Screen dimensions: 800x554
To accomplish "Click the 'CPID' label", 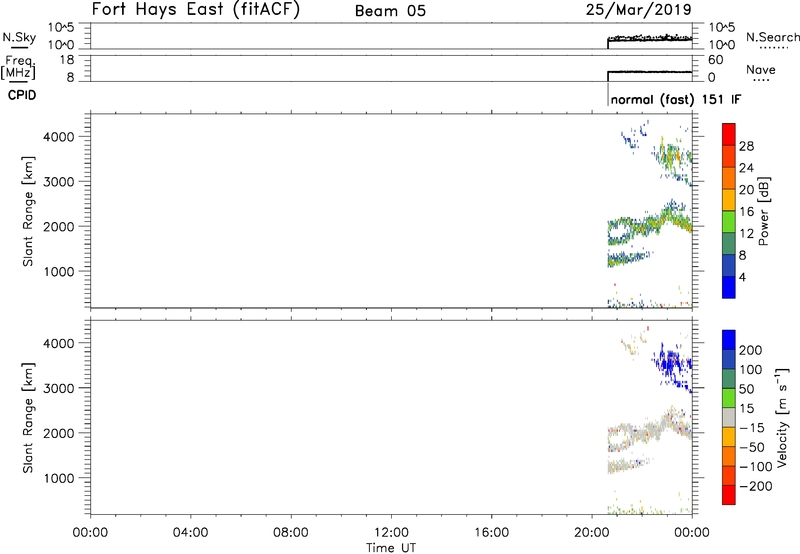I will 22,95.
